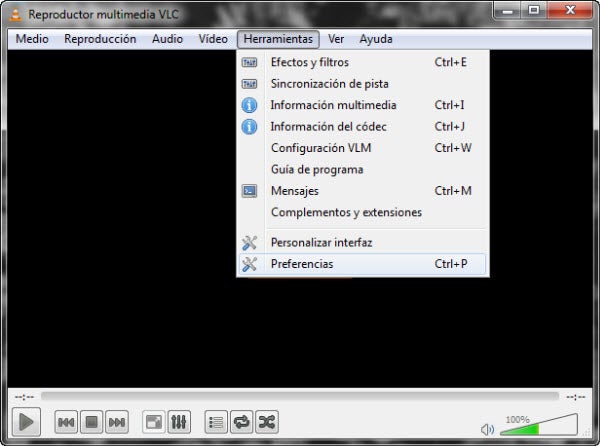The image size is (600, 446).
Task: Mute audio with speaker icon
Action: (x=487, y=429)
